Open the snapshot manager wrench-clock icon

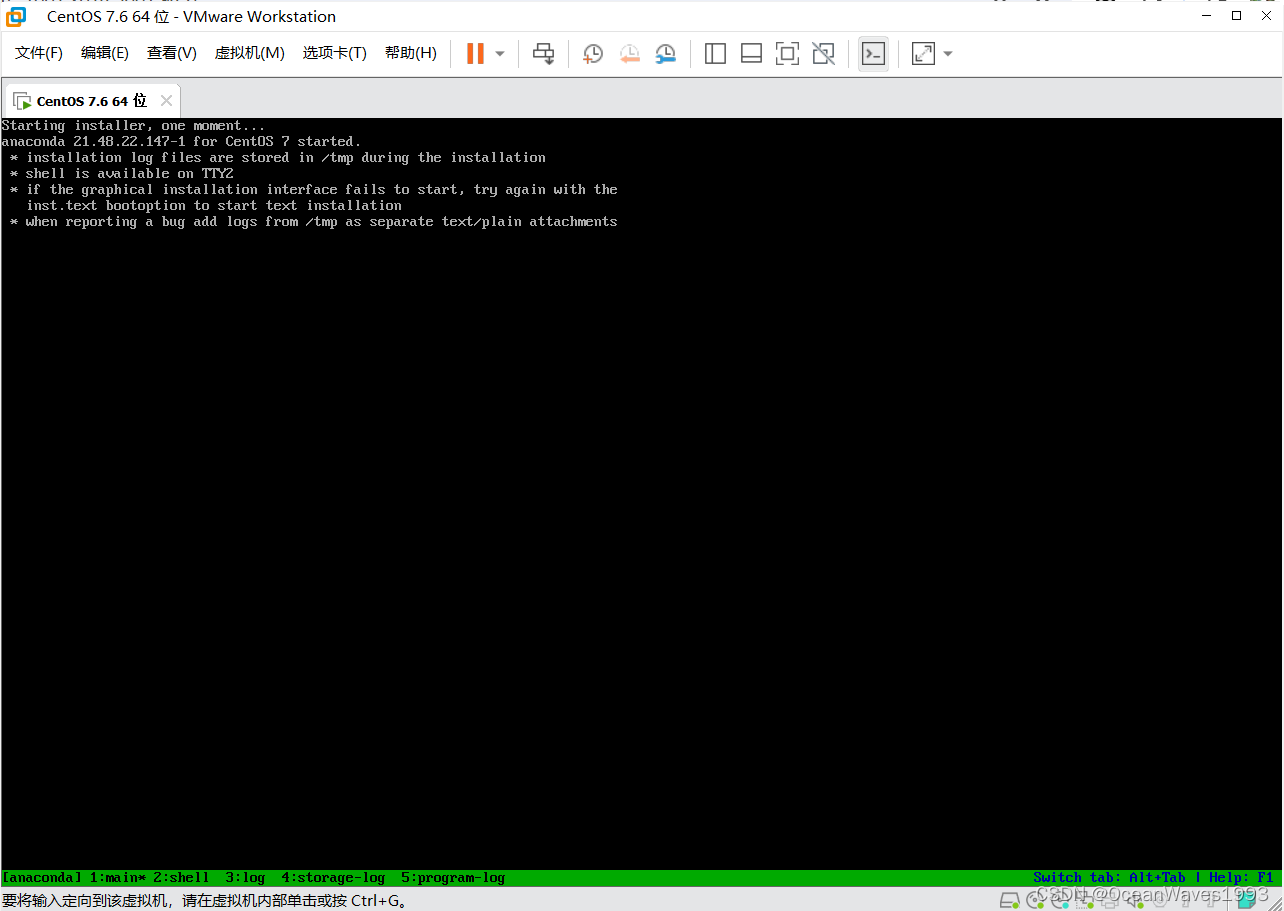click(x=666, y=53)
